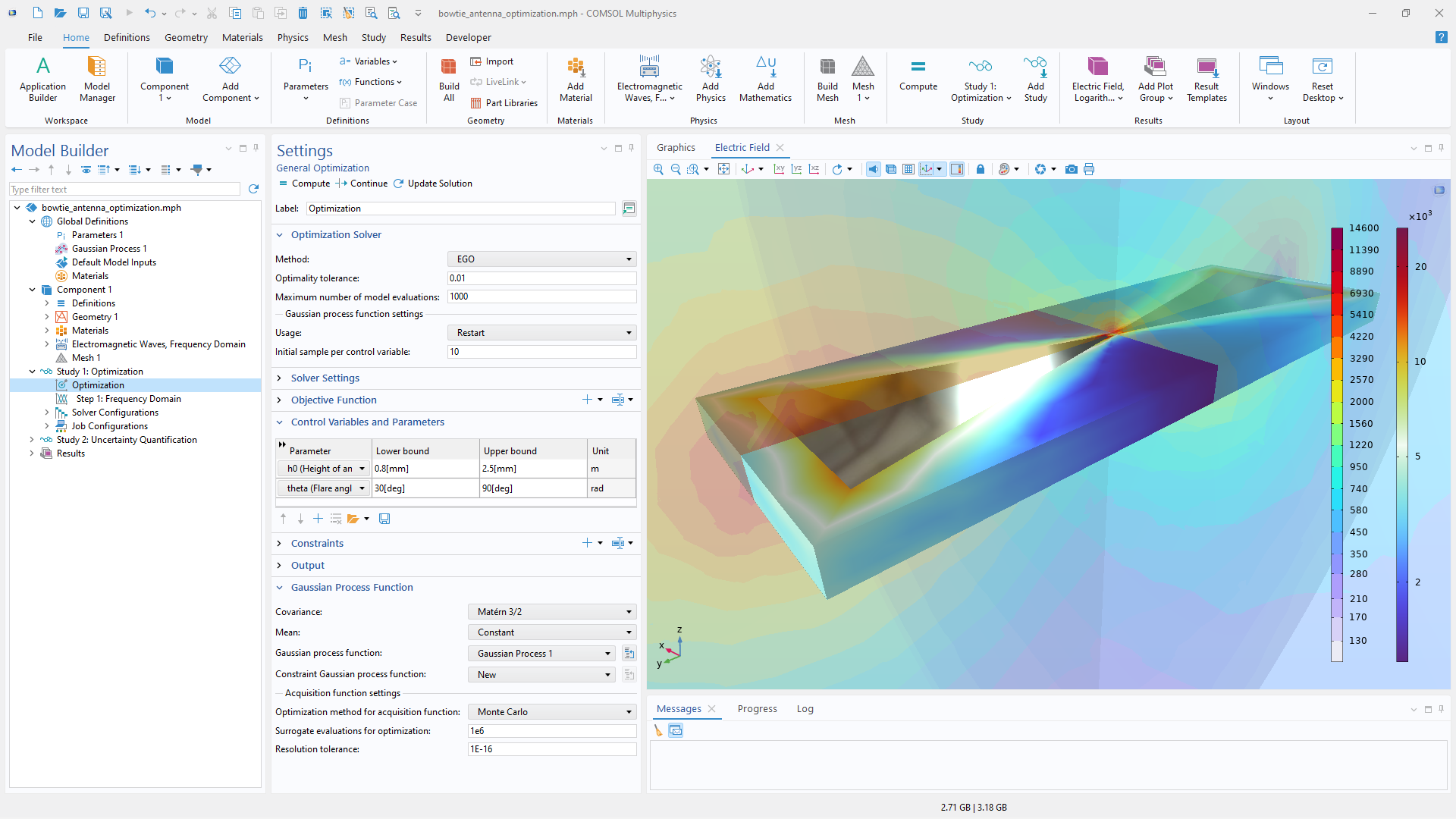Click the Zoom In graphics icon
This screenshot has height=819, width=1456.
pyautogui.click(x=658, y=169)
